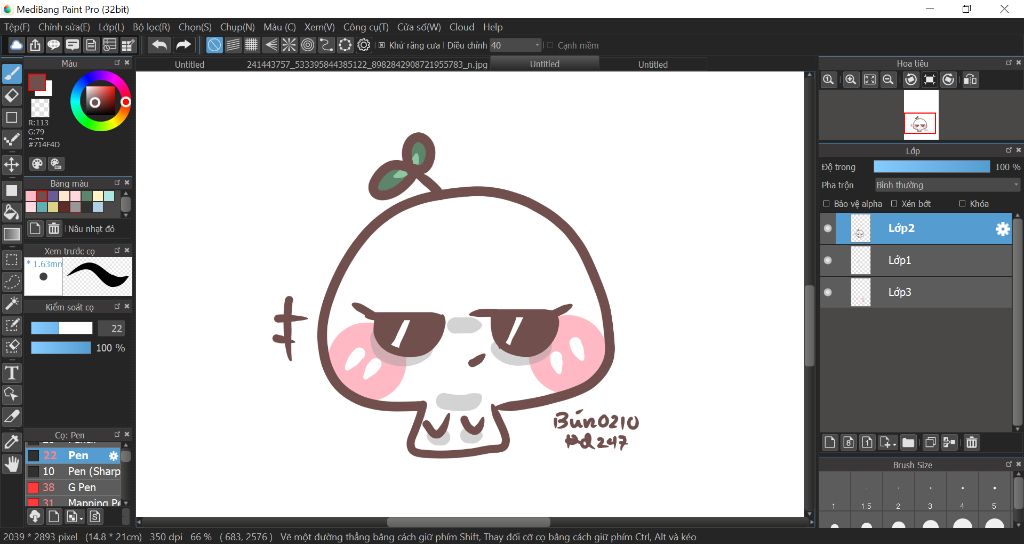Select the Magic Wand tool
Image resolution: width=1024 pixels, height=544 pixels.
pyautogui.click(x=12, y=304)
